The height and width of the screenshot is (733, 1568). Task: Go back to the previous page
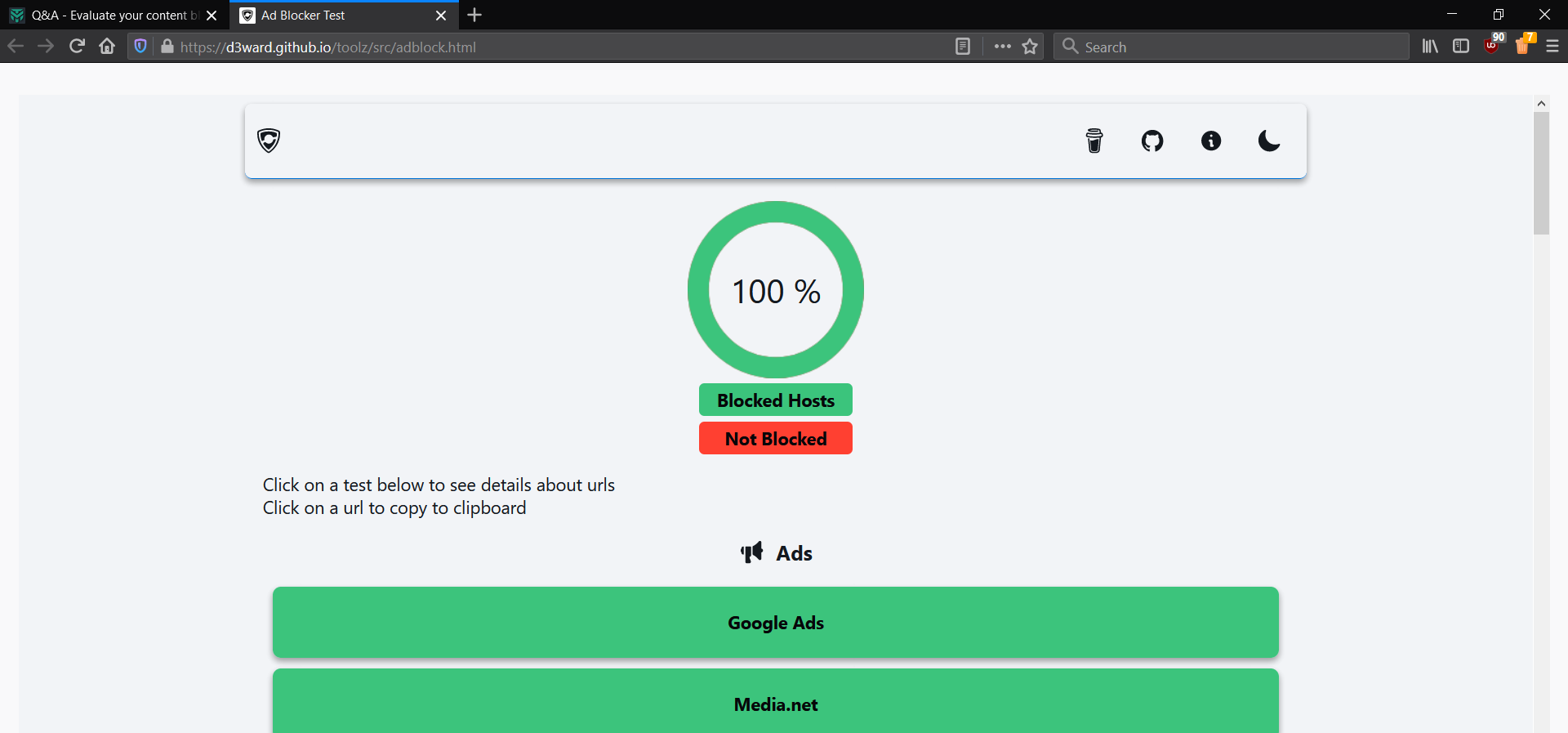tap(16, 47)
